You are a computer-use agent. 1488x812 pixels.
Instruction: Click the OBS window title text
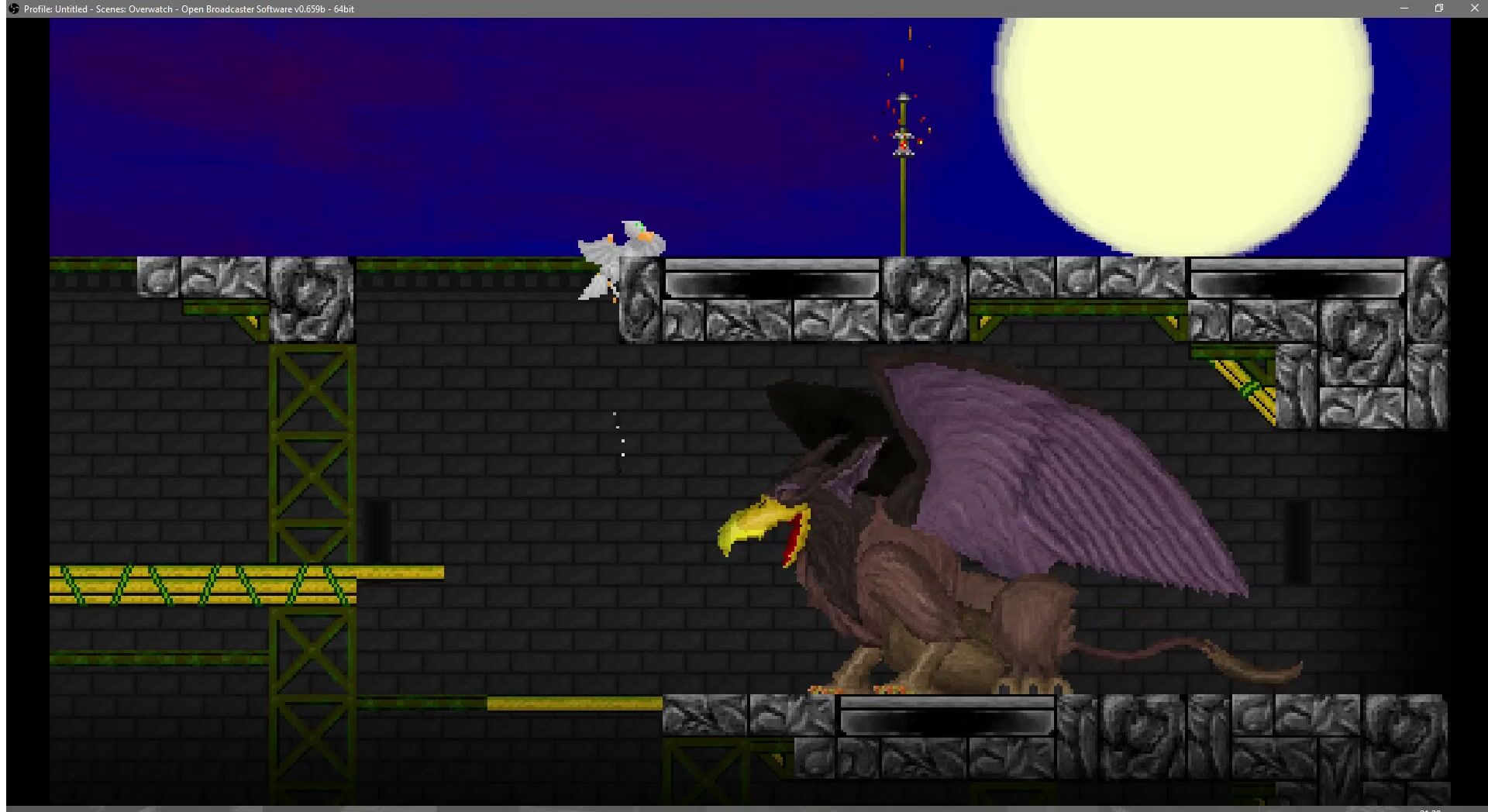pos(188,9)
